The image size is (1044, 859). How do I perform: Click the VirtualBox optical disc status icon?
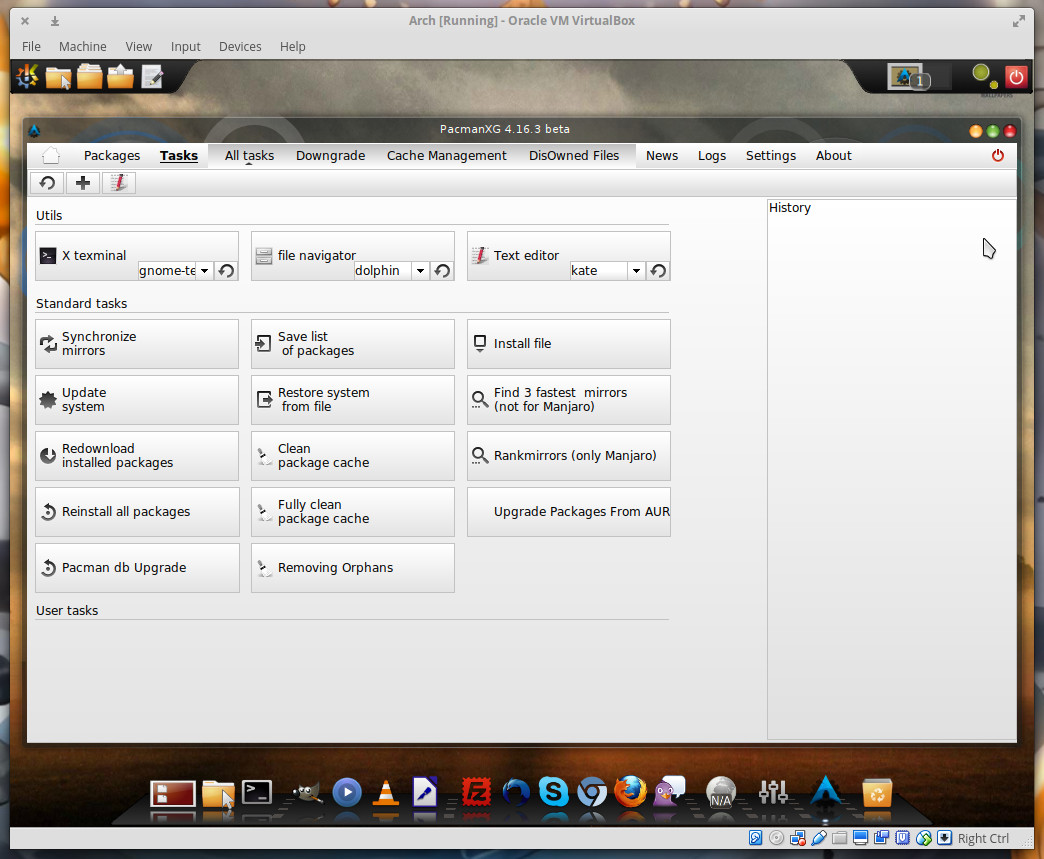click(x=776, y=838)
